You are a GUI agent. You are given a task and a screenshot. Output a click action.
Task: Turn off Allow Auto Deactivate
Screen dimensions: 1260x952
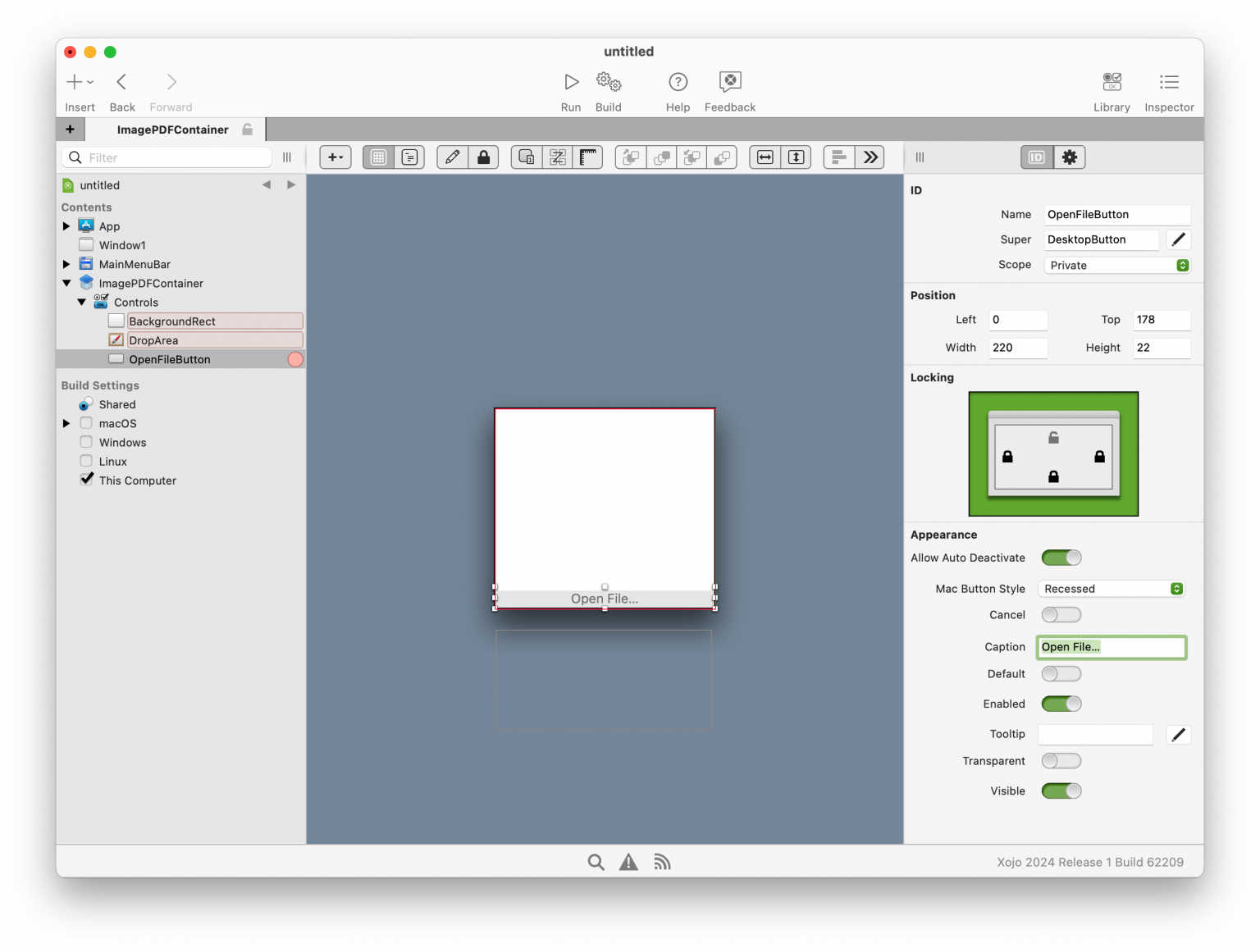tap(1061, 558)
